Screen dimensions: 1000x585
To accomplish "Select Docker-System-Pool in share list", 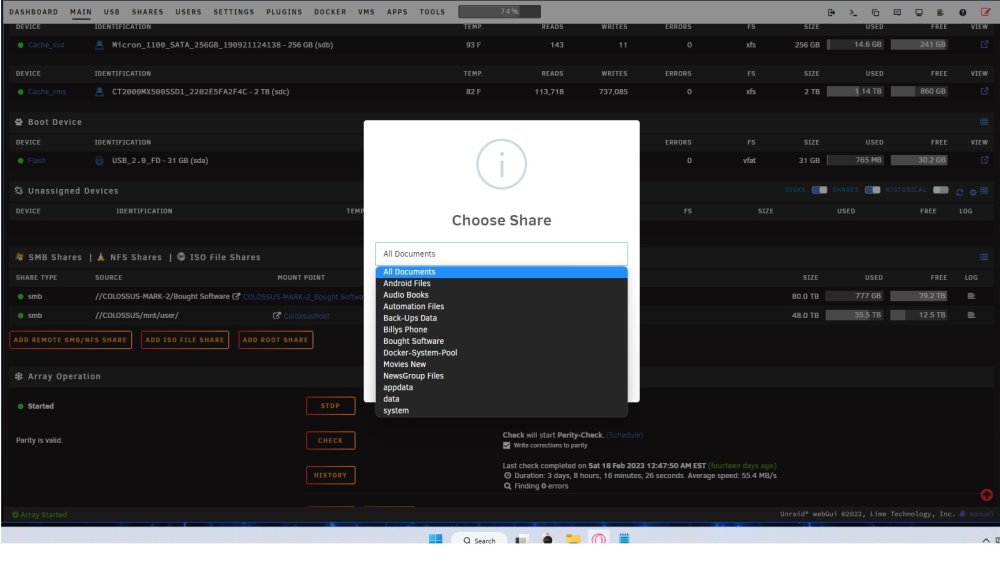I will tap(501, 353).
